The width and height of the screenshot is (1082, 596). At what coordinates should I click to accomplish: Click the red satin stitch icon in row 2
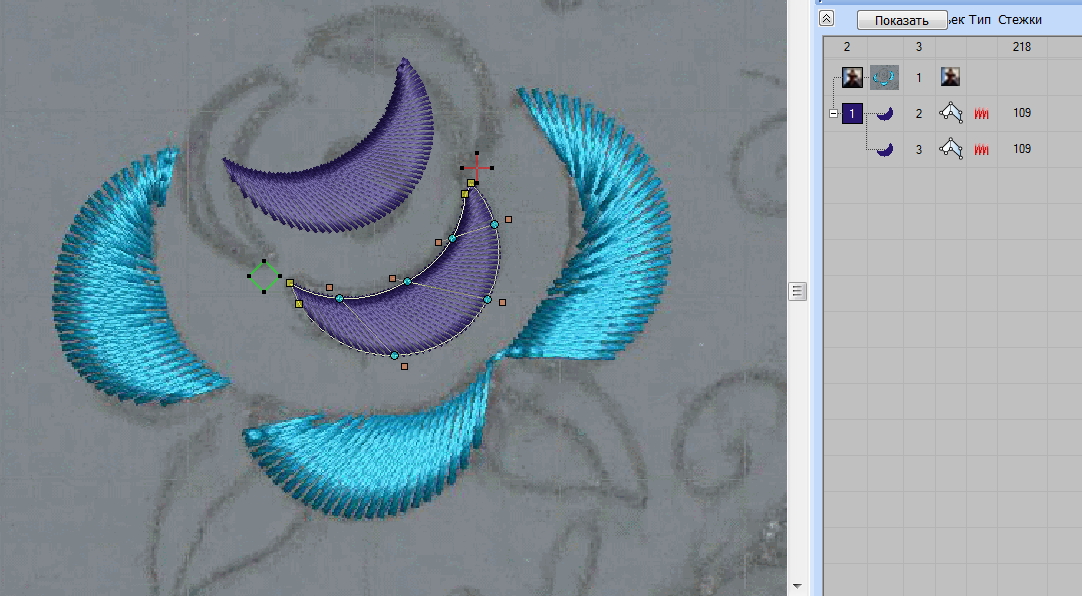[x=981, y=114]
